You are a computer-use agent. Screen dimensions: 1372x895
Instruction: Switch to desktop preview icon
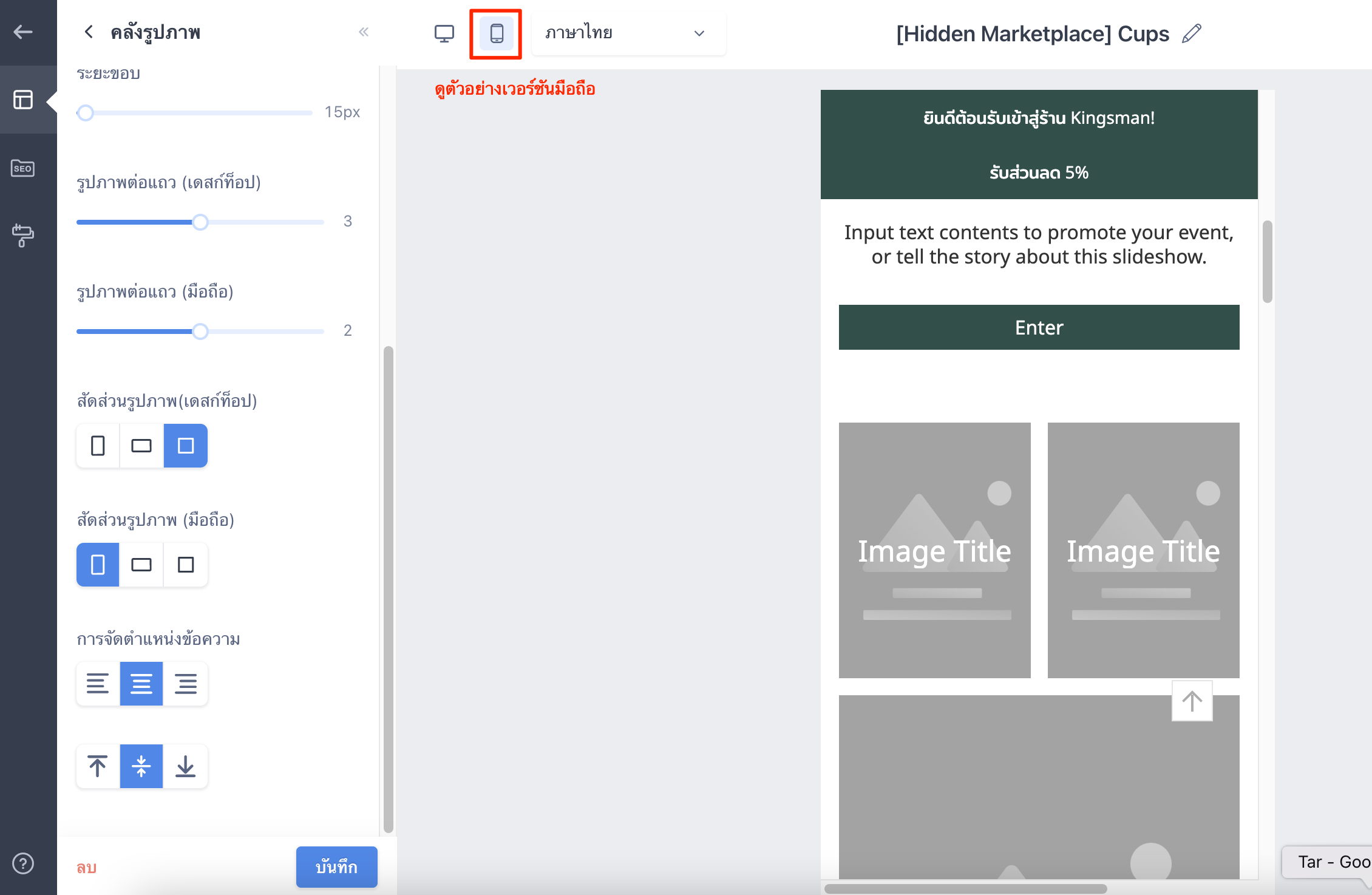(x=444, y=33)
